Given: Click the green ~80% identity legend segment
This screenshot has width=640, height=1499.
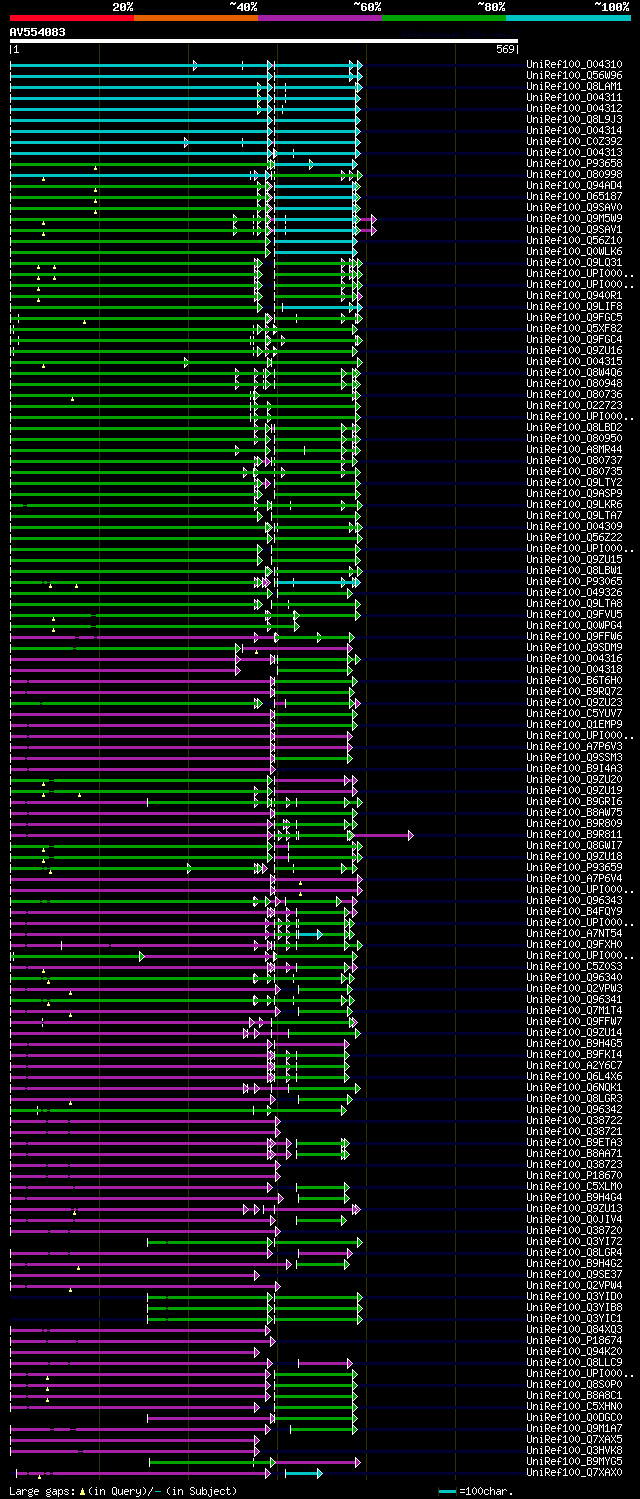Looking at the screenshot, I should click(443, 18).
